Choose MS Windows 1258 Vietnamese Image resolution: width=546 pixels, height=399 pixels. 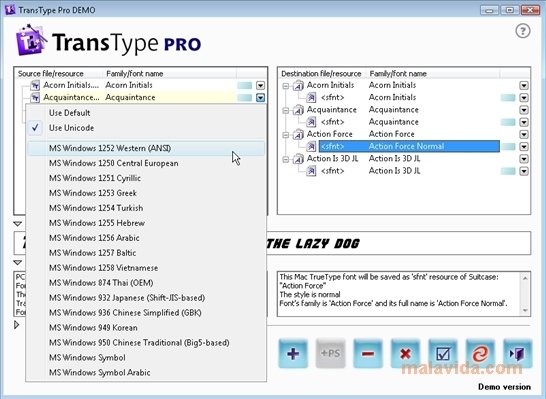coord(146,268)
